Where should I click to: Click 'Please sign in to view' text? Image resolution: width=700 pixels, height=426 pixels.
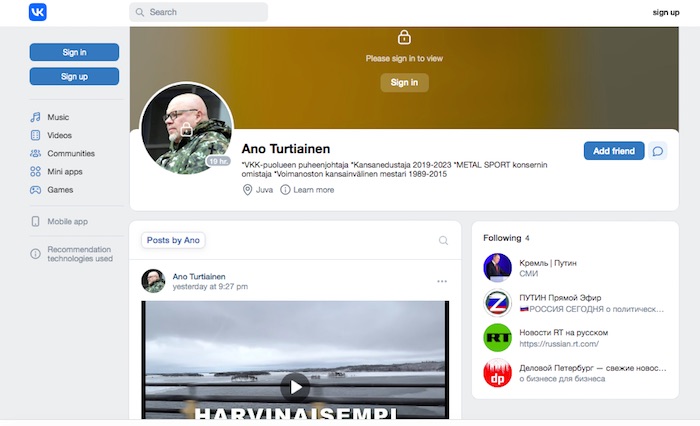coord(404,58)
